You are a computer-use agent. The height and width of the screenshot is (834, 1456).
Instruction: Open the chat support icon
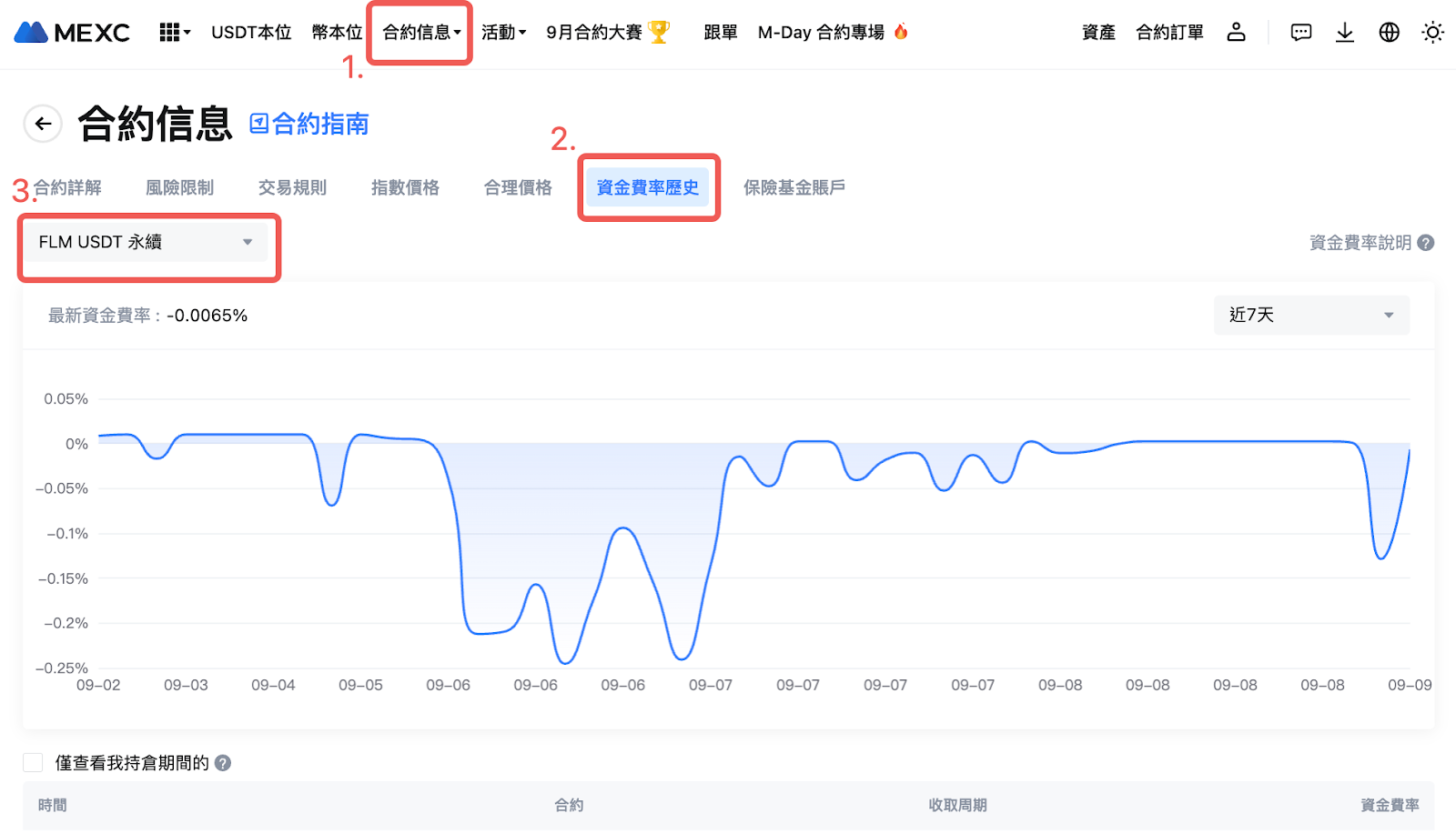pos(1301,33)
